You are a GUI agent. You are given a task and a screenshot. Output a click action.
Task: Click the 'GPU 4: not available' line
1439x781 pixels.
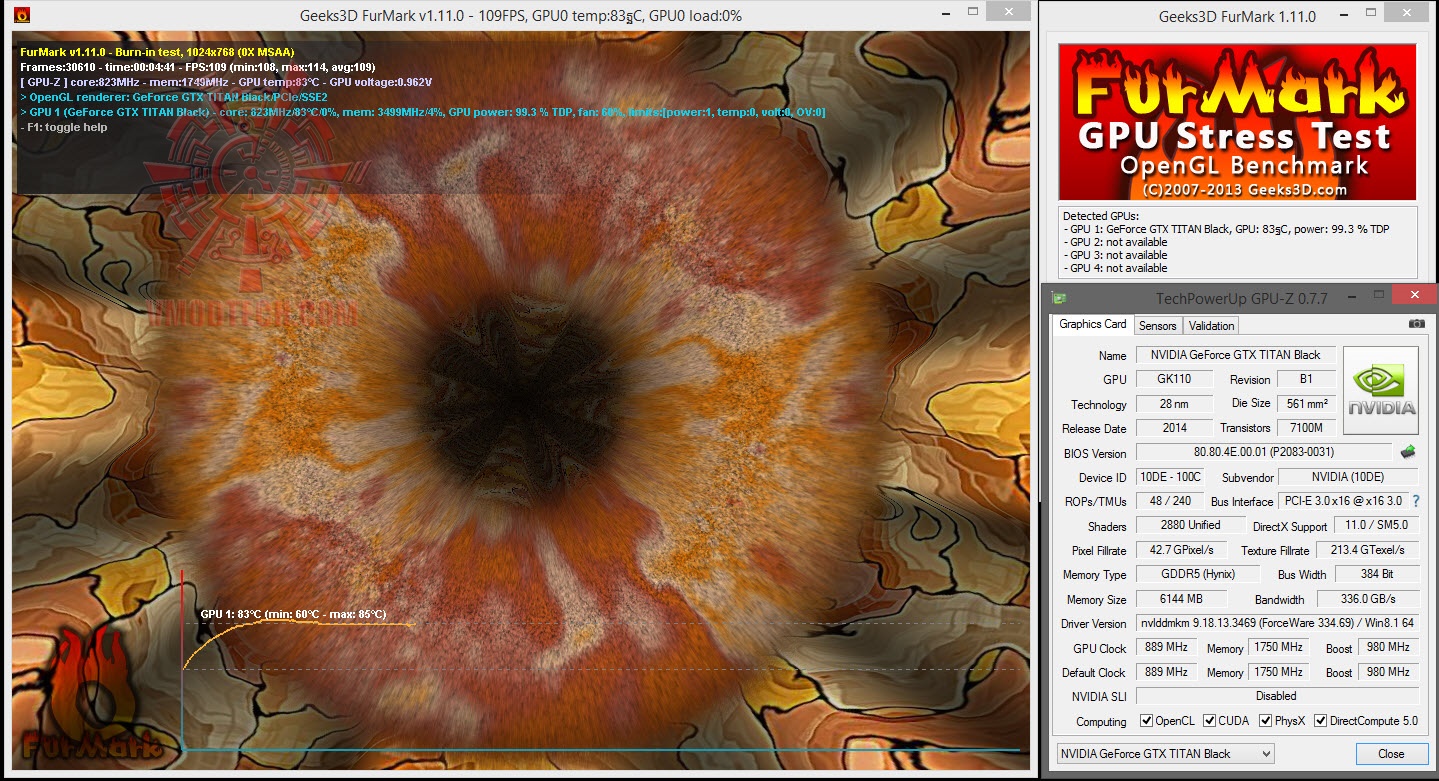click(x=1114, y=268)
